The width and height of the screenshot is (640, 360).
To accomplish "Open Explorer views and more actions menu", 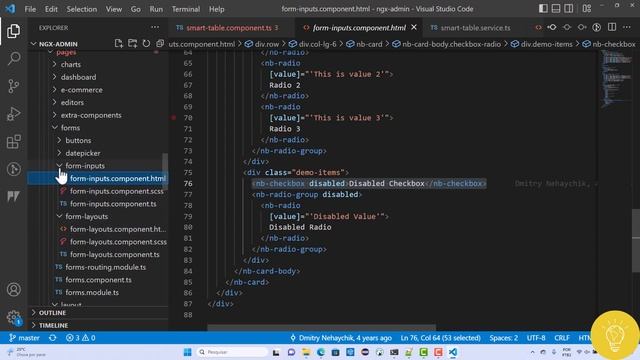I will pos(155,27).
